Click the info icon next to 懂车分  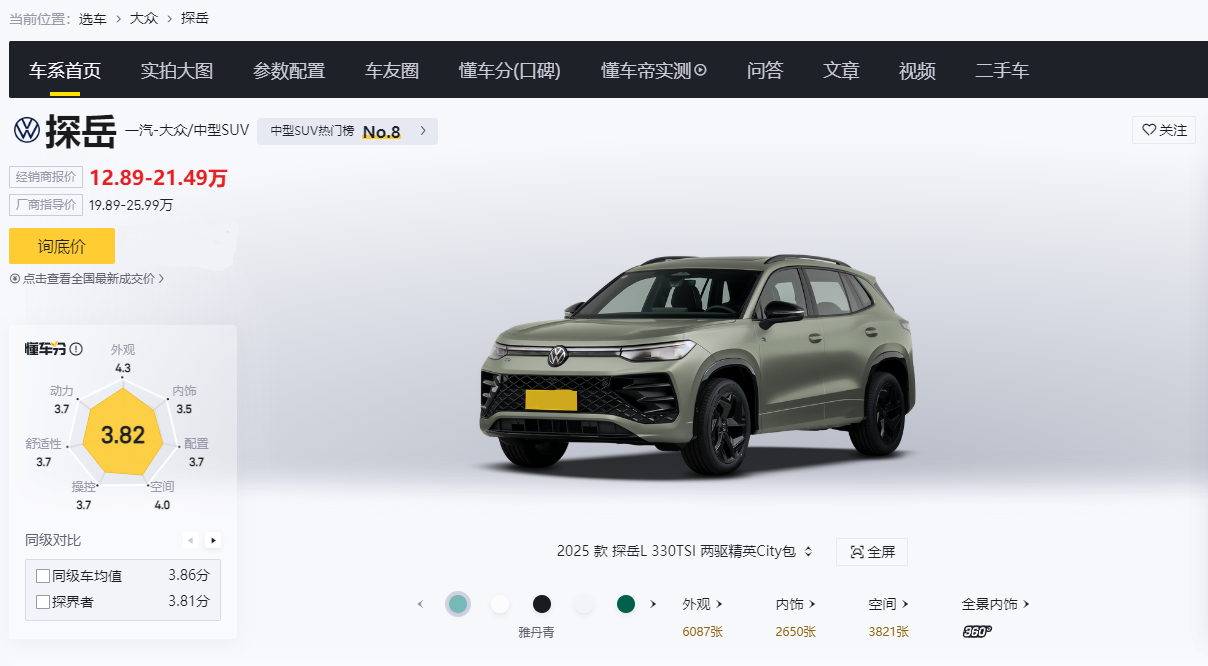coord(76,349)
